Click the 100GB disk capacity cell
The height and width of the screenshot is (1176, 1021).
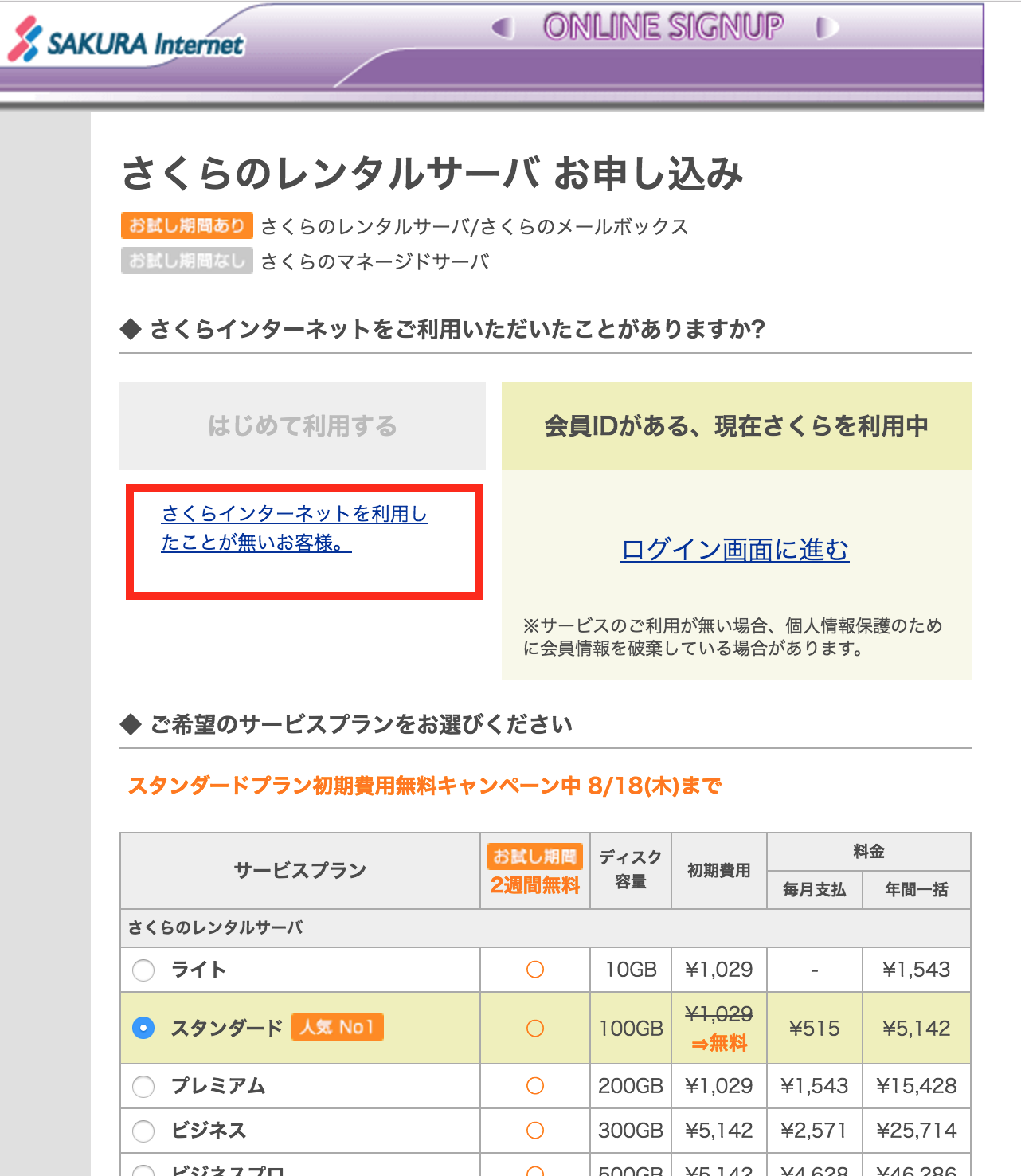click(631, 1029)
